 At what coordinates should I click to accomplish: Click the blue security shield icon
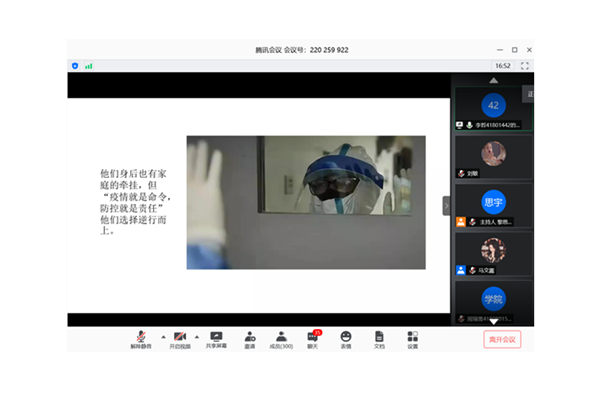[75, 66]
